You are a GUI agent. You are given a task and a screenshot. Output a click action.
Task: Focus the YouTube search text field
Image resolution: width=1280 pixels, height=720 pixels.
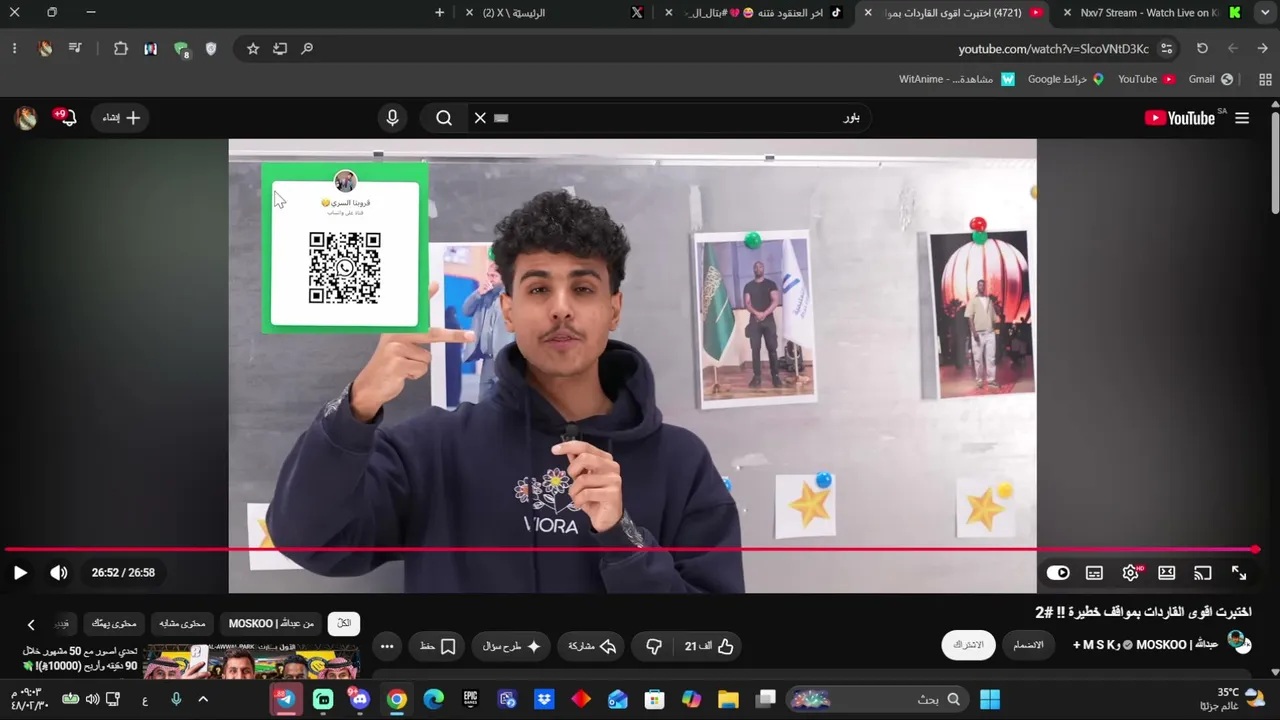[680, 118]
